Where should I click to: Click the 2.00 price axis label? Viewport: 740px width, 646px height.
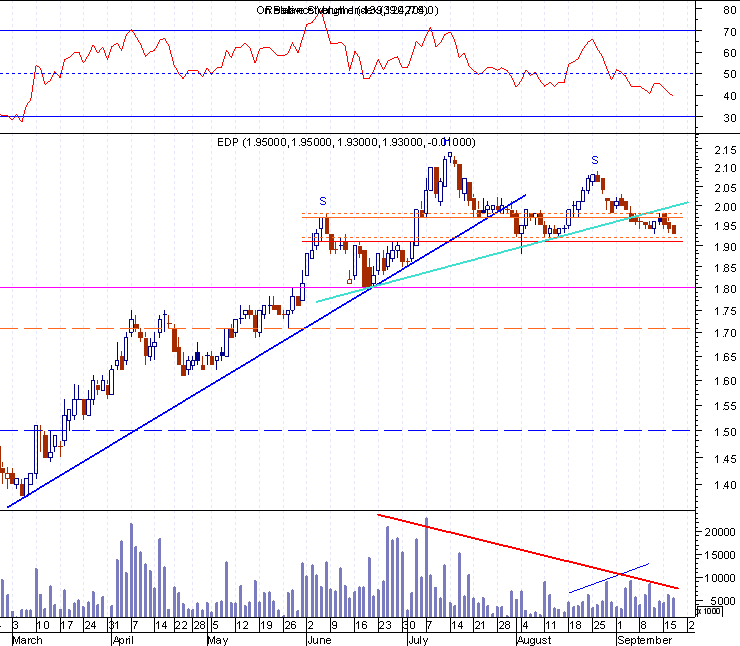click(725, 207)
